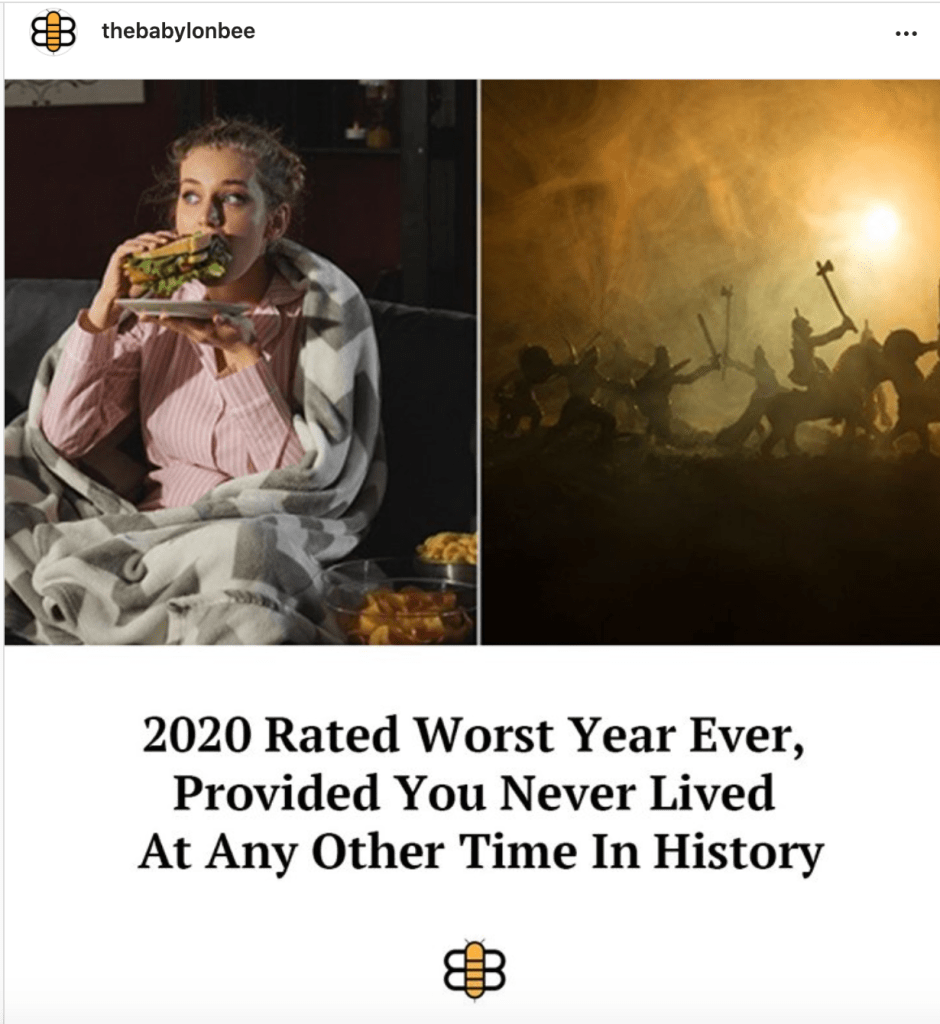Click the battle silhouette photo
The height and width of the screenshot is (1024, 940).
coord(711,362)
